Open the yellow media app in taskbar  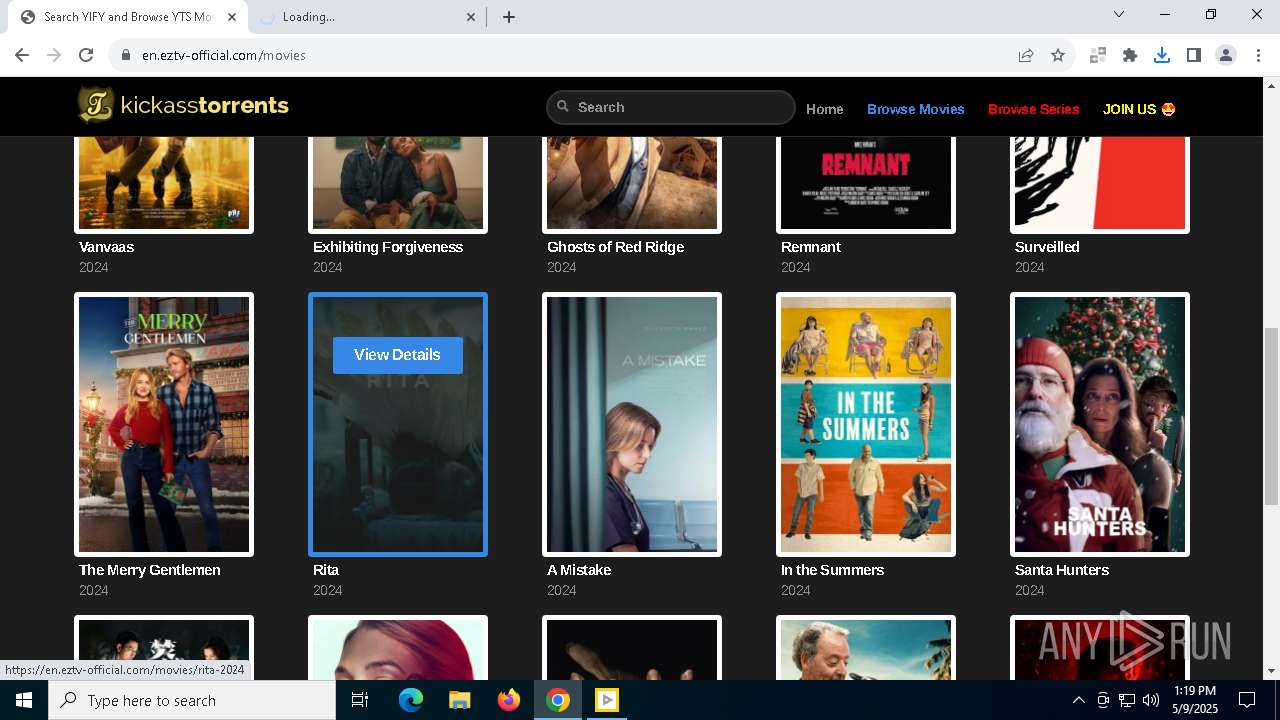(607, 700)
